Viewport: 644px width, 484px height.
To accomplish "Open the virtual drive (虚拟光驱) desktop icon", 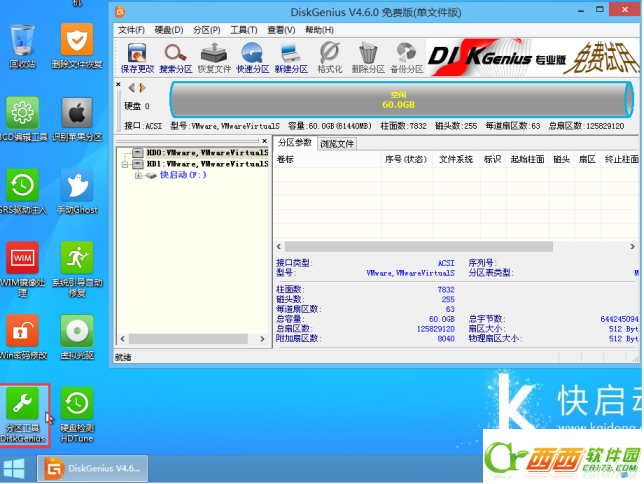I will [77, 337].
